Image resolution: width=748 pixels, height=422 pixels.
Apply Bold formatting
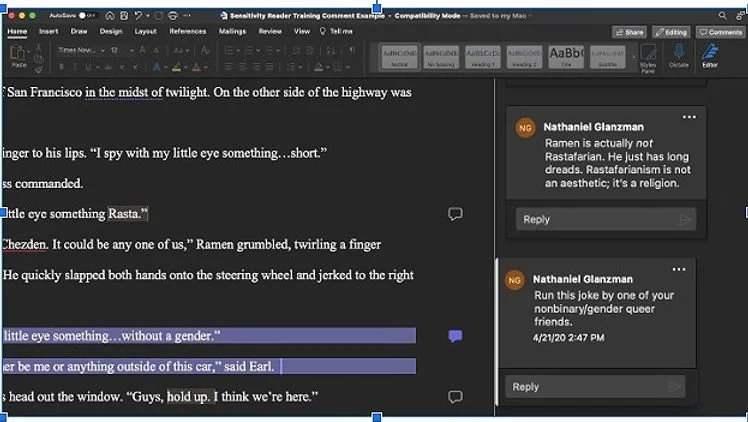pos(61,67)
